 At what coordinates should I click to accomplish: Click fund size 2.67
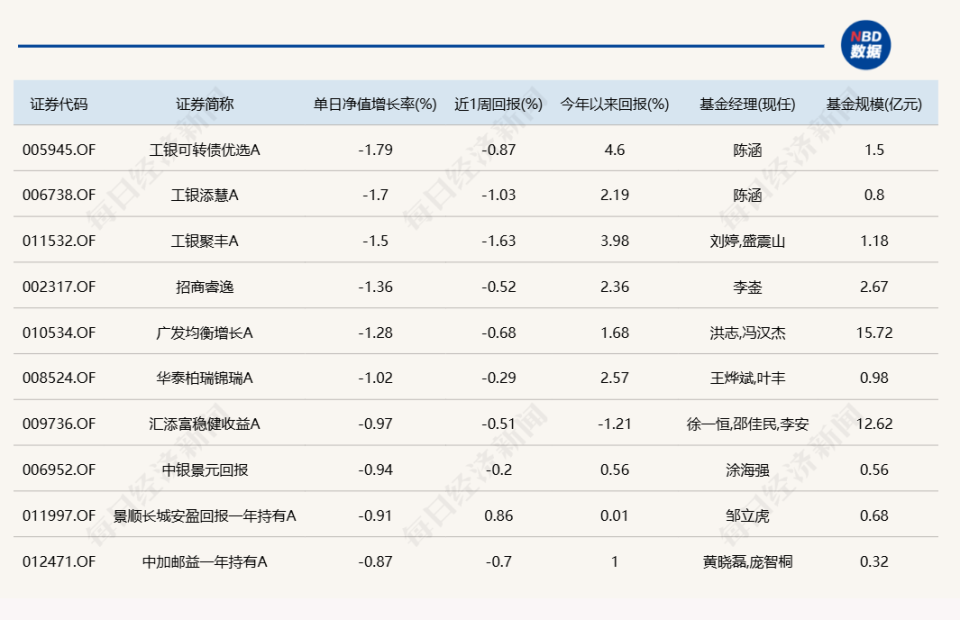pos(874,286)
